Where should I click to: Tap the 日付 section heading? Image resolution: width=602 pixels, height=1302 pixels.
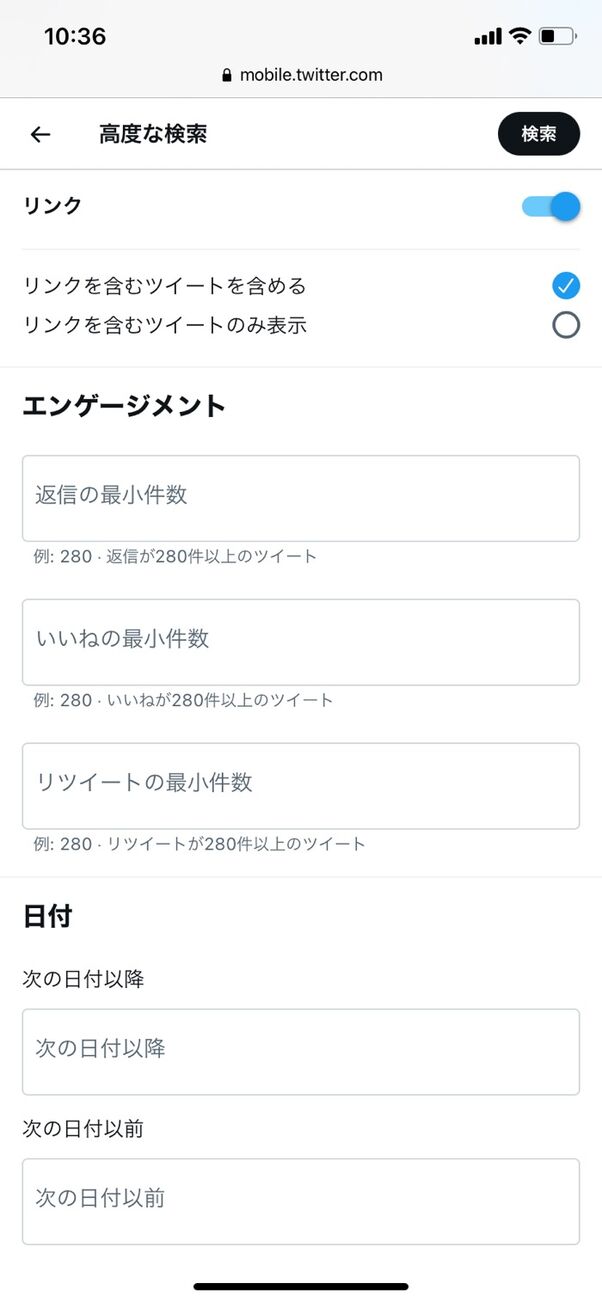47,916
